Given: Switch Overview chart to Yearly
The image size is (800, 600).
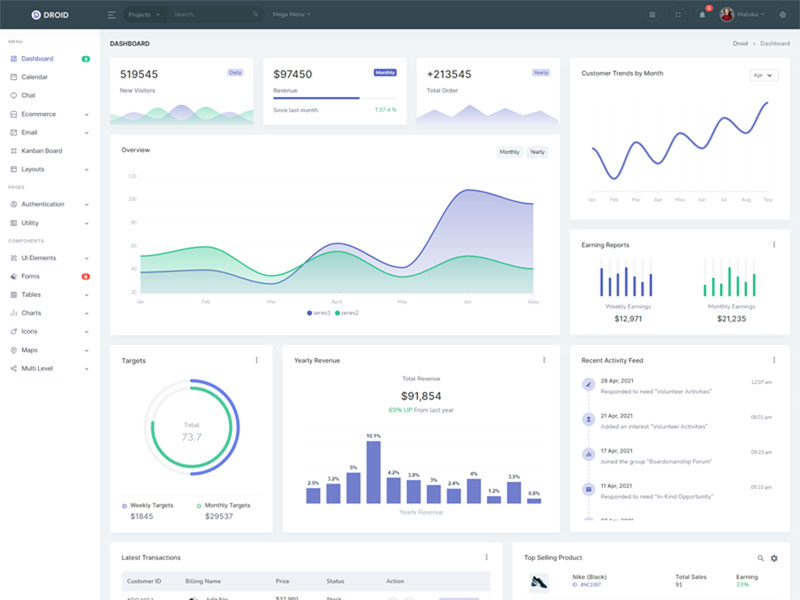Looking at the screenshot, I should [x=537, y=152].
